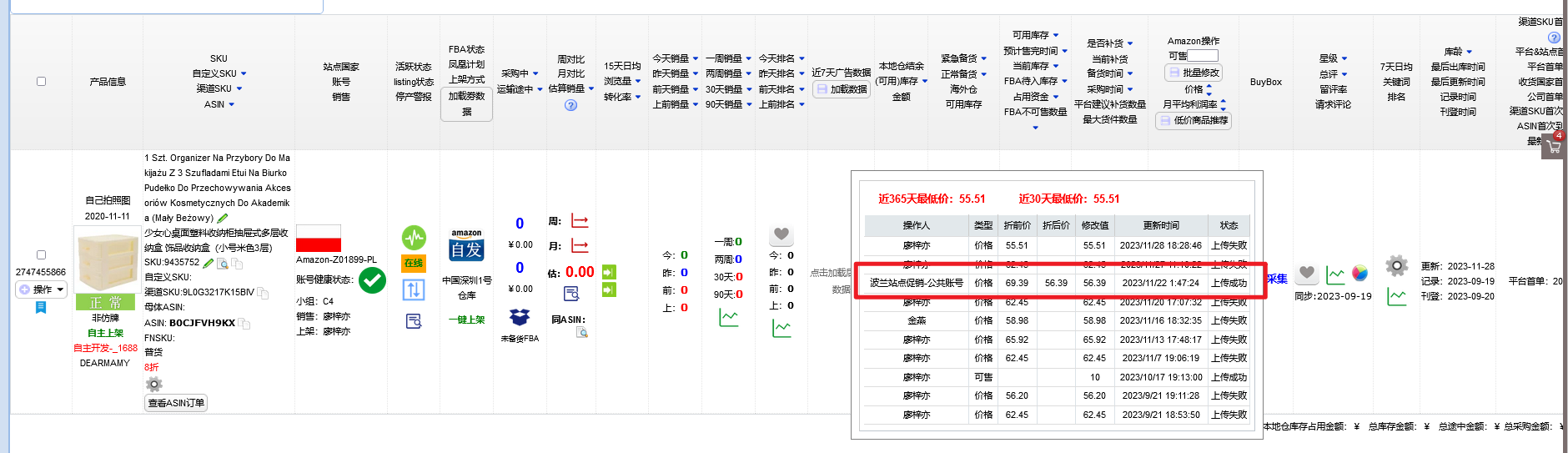Open the blue up-down sort arrows icon
Viewport: 1568px width, 453px height.
(414, 290)
